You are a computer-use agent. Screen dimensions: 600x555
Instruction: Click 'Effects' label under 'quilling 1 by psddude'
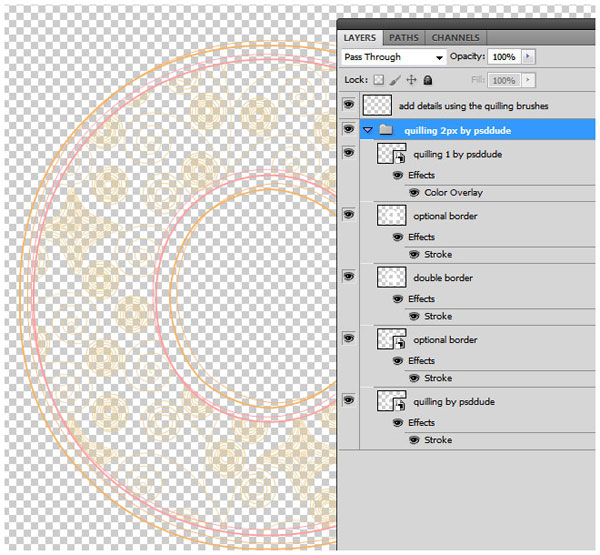click(x=421, y=175)
